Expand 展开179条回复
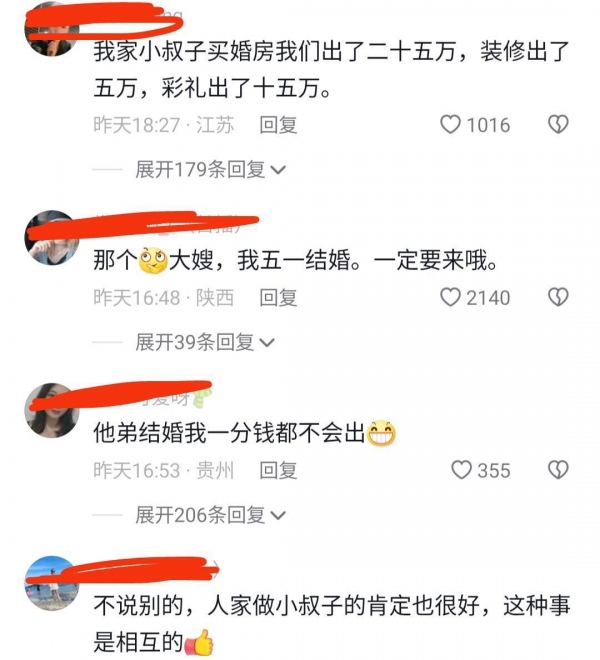This screenshot has height=660, width=600. [211, 170]
